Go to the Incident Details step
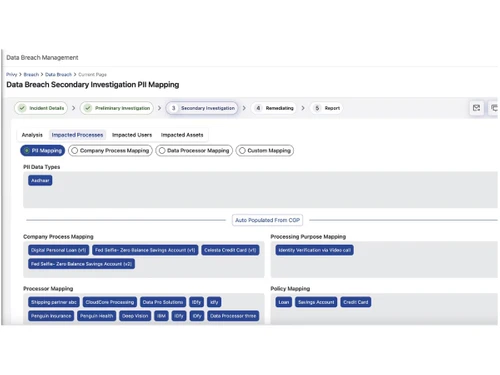 tap(41, 108)
